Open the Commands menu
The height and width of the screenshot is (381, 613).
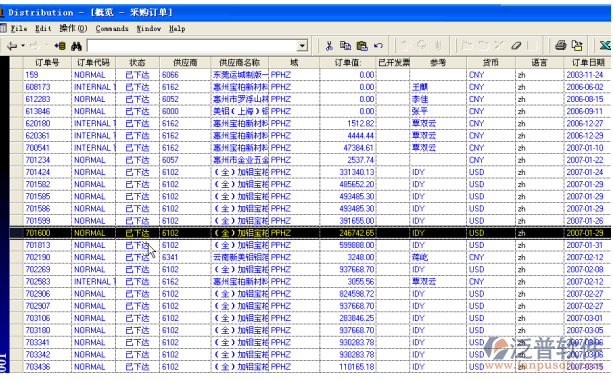112,29
